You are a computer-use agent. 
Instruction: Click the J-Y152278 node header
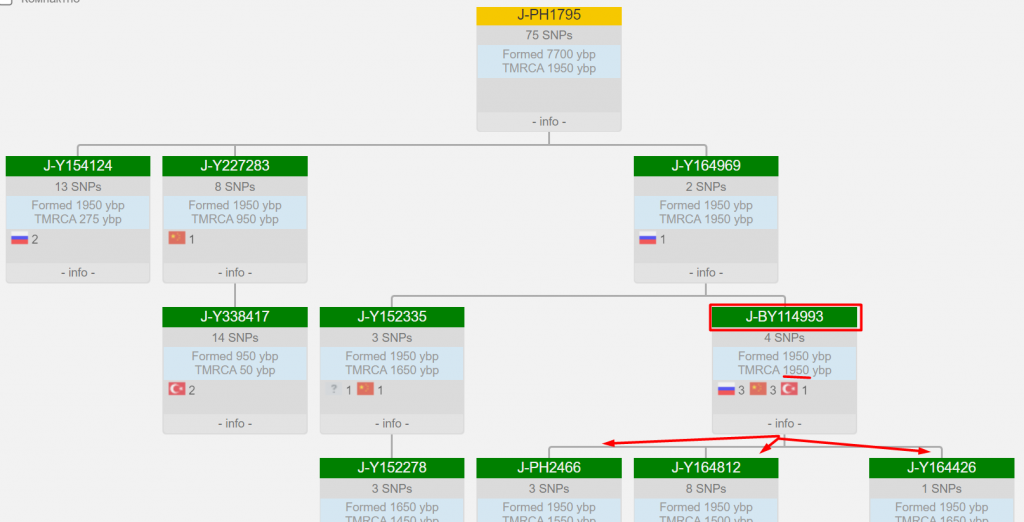(392, 468)
